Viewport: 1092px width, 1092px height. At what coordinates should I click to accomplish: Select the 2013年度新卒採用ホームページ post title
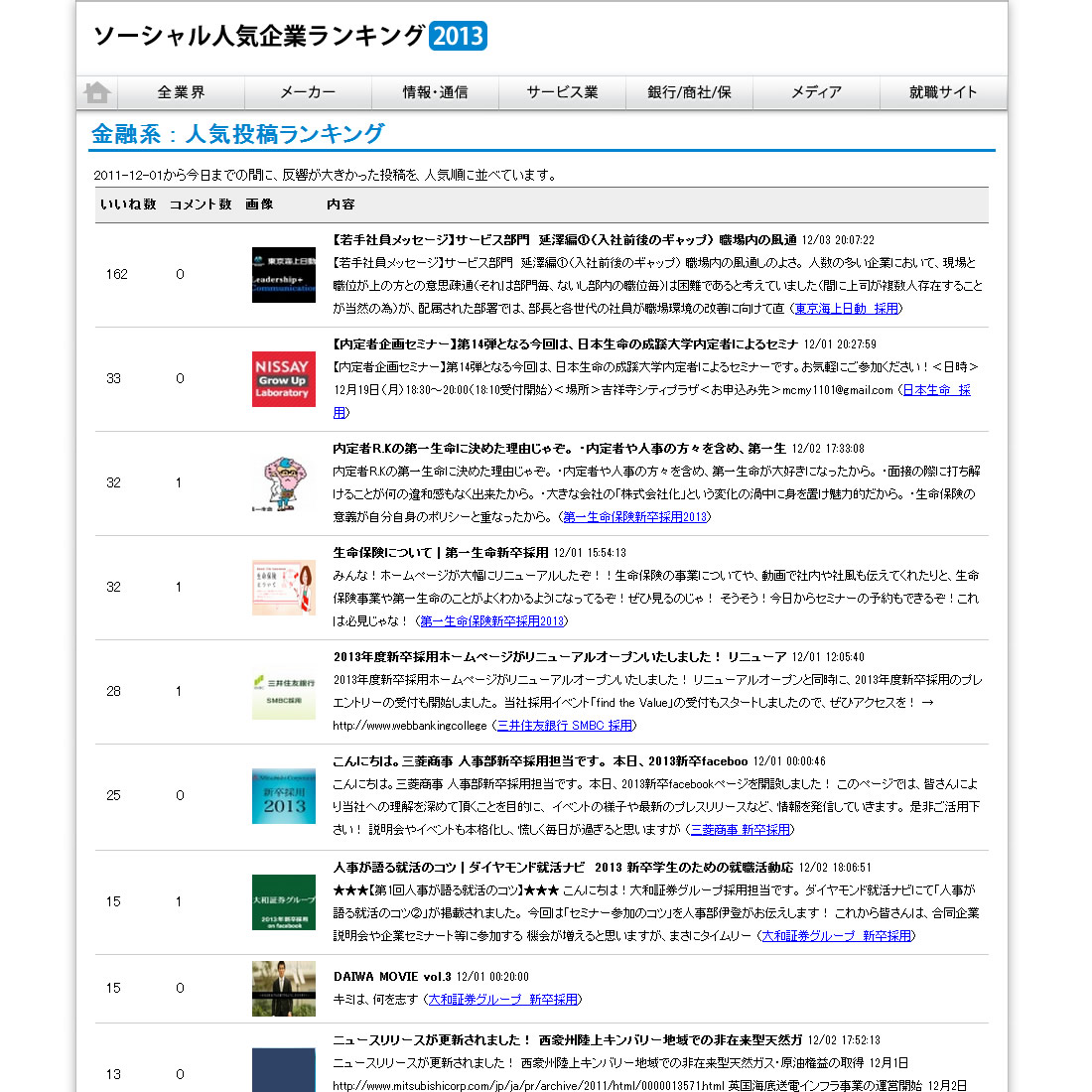click(x=560, y=657)
